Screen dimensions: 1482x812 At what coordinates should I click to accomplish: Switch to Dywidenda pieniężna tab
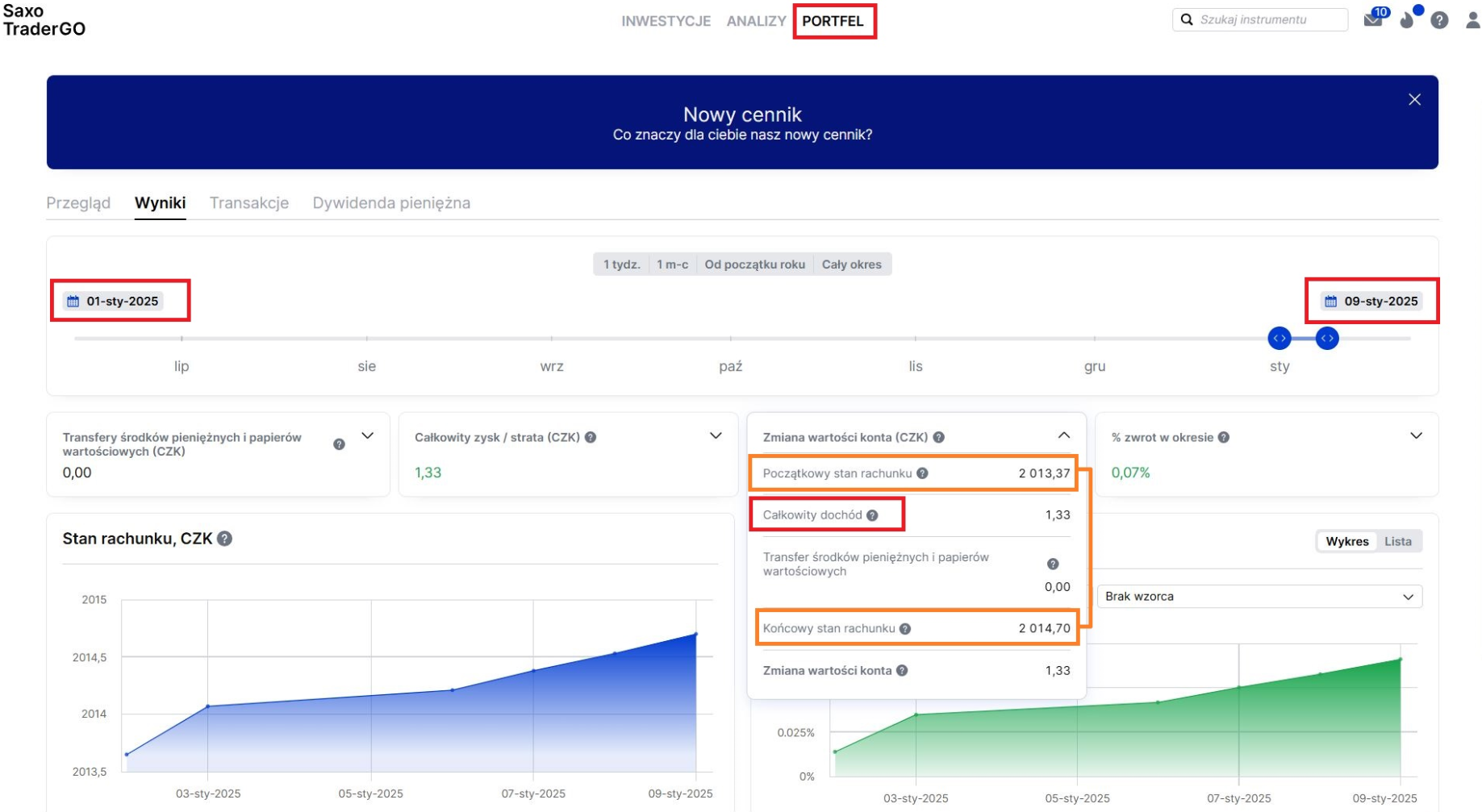click(391, 203)
